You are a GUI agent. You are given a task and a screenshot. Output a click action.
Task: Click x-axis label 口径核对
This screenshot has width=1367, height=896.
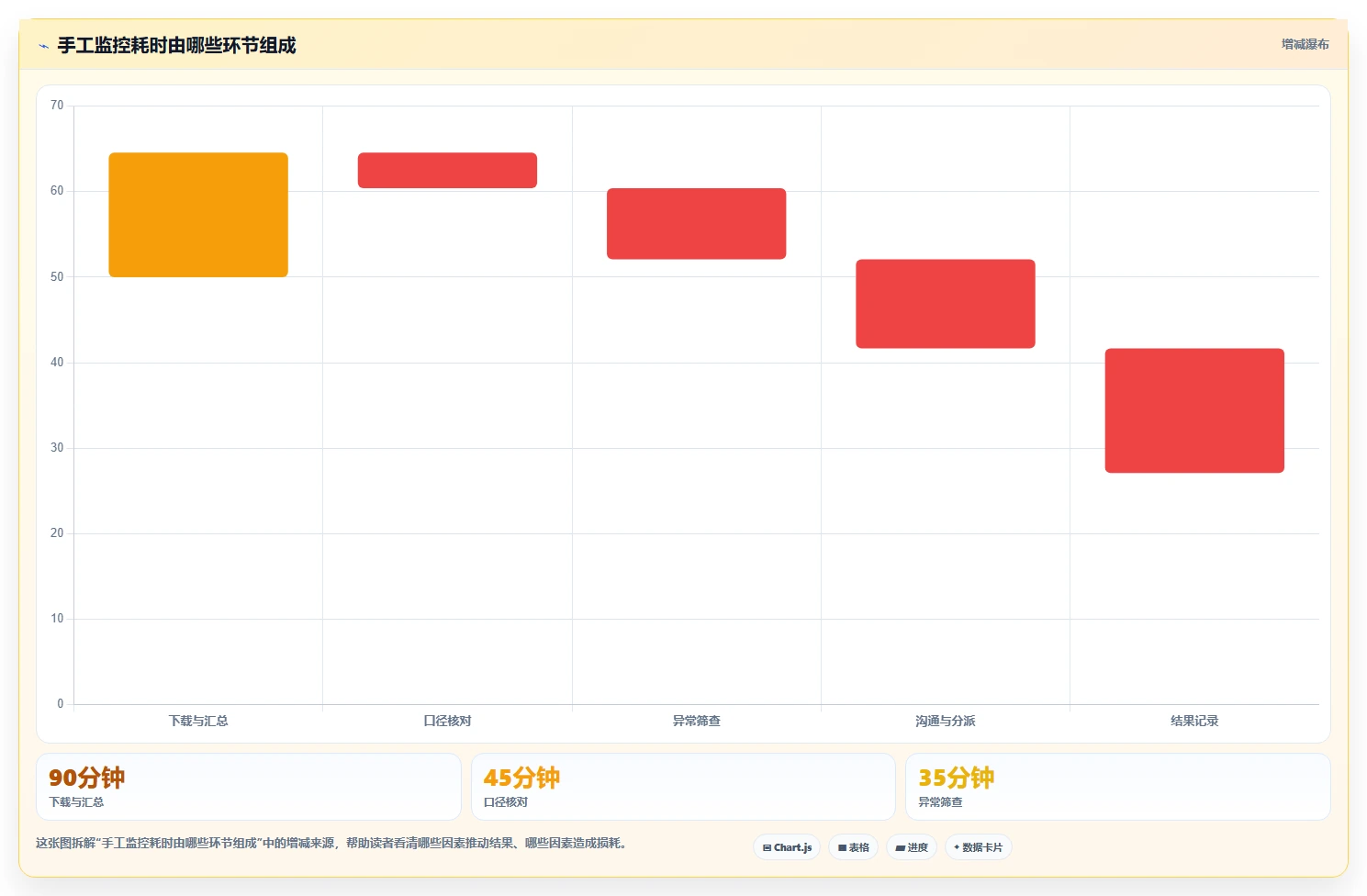click(447, 721)
